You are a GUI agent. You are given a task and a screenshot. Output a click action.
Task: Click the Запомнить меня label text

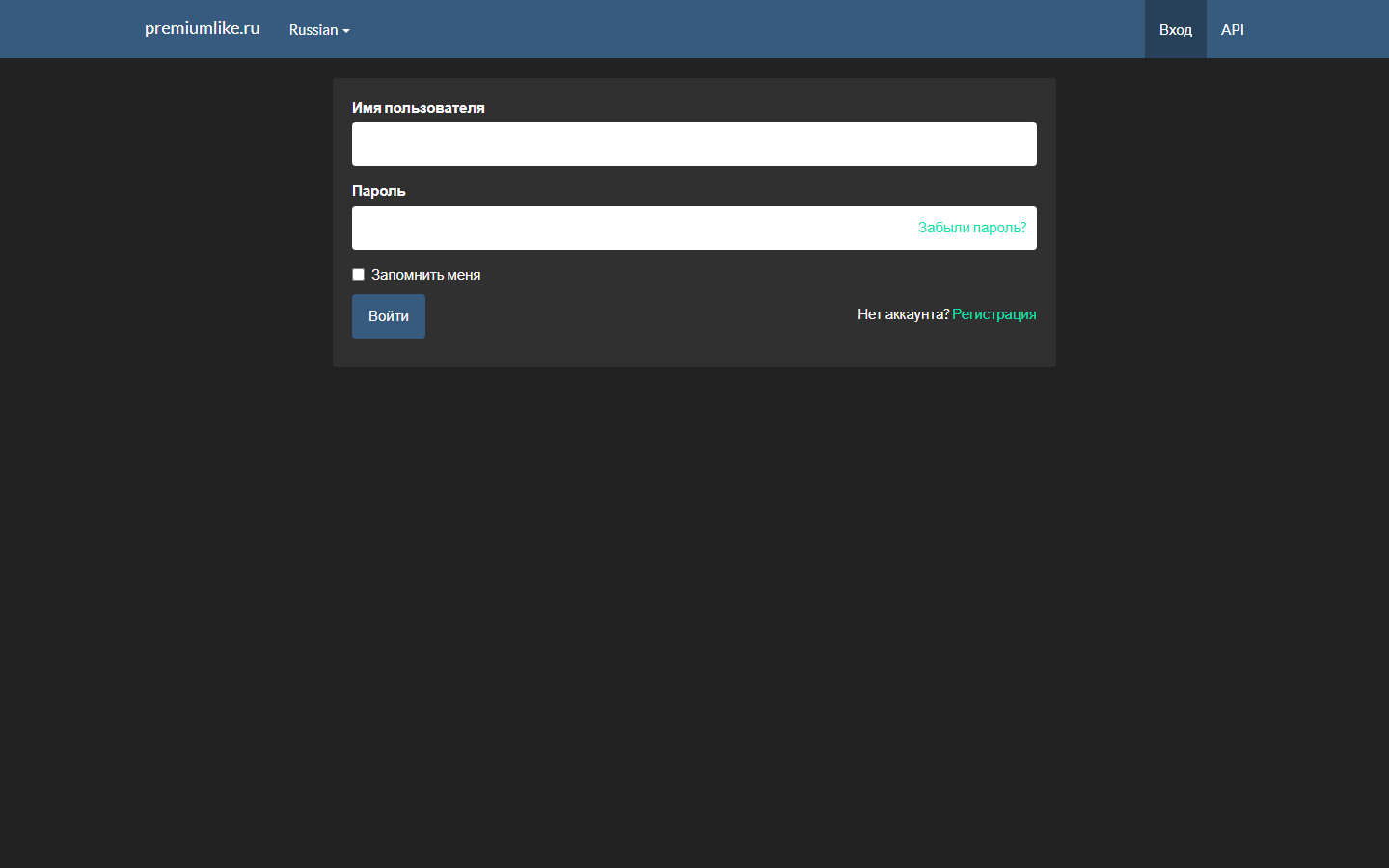pos(425,275)
